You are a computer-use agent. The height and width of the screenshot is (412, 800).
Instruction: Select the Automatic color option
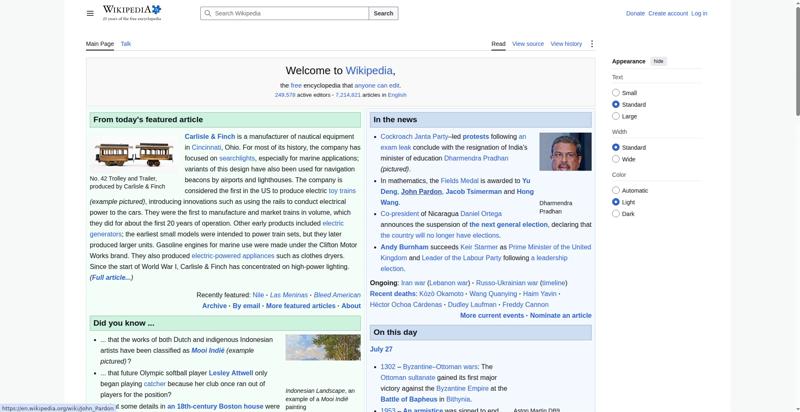(x=616, y=190)
